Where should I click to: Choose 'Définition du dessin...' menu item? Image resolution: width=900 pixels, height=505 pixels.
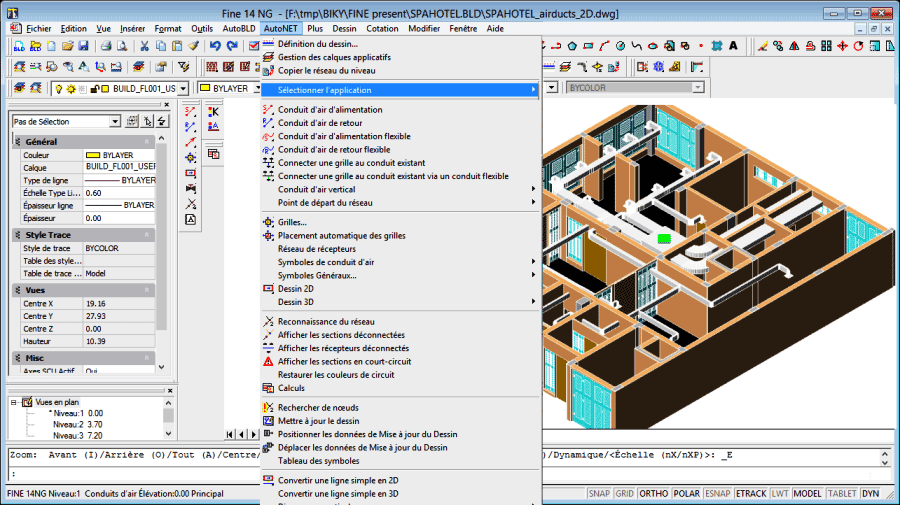coord(400,44)
